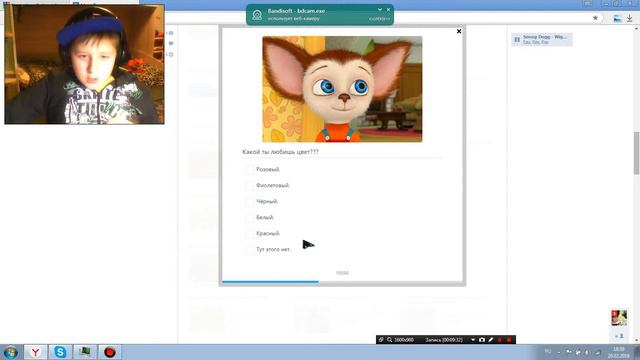Screen dimensions: 640x360
Task: Open the picture icon beside downloads
Action: (617, 18)
